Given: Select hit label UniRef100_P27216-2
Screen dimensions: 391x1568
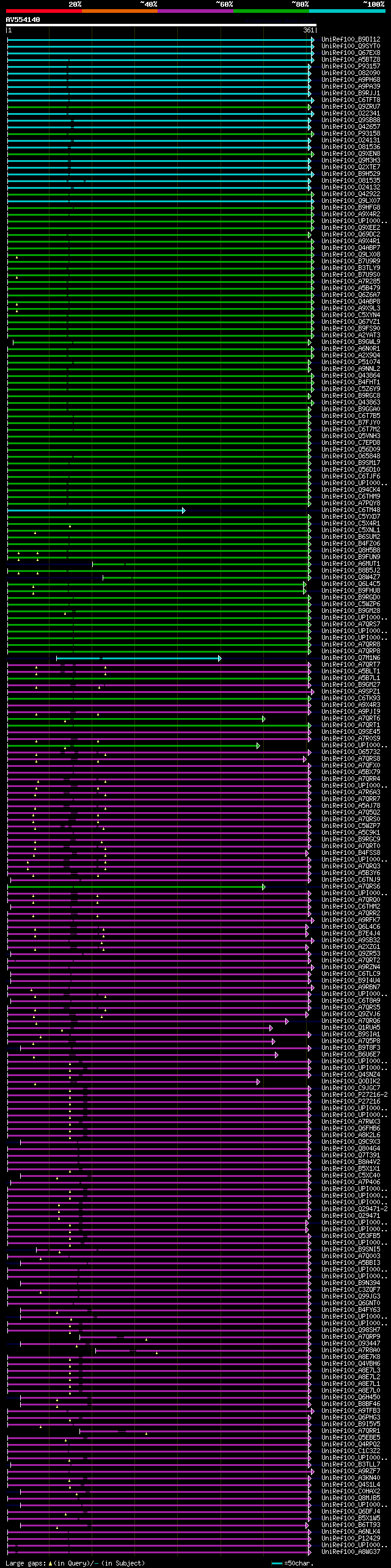Looking at the screenshot, I should [x=354, y=1094].
